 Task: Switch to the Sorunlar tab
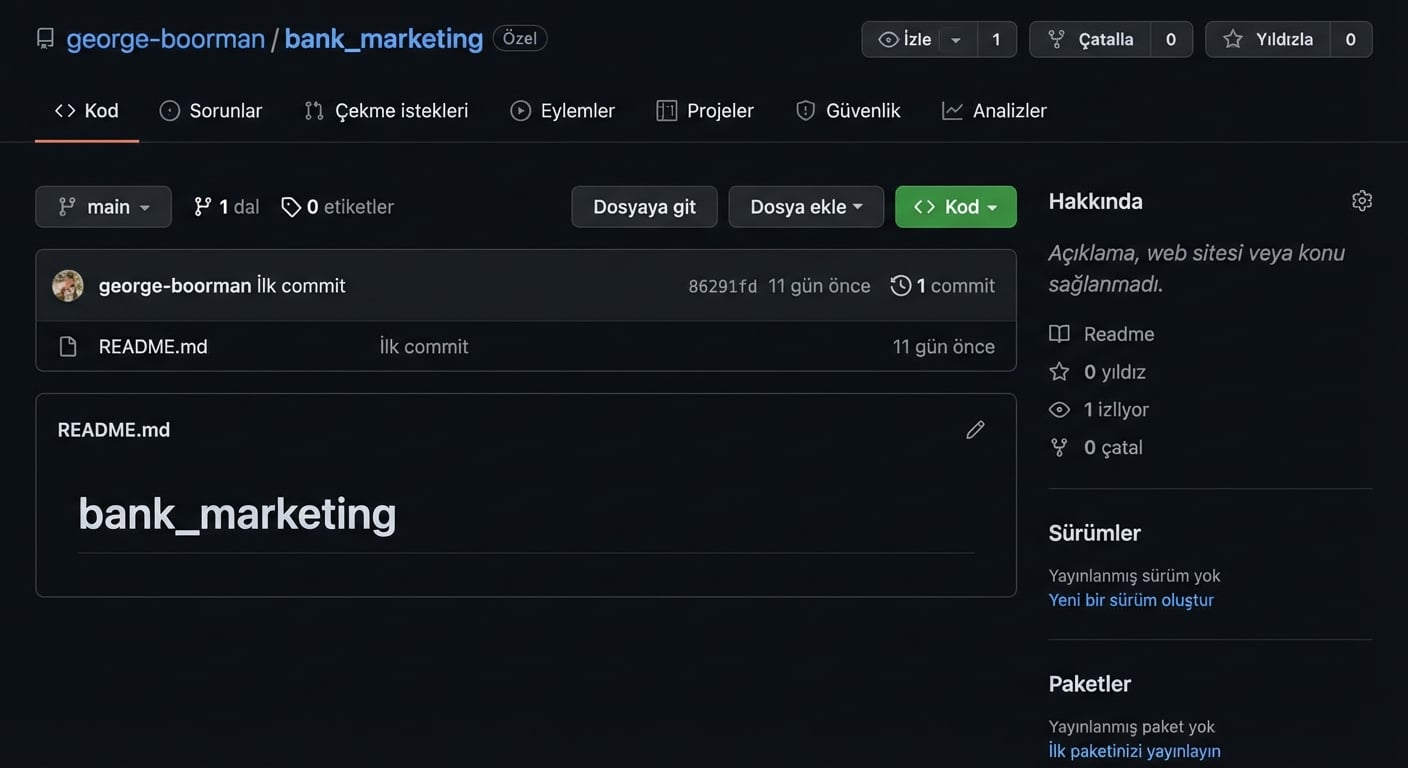[210, 110]
